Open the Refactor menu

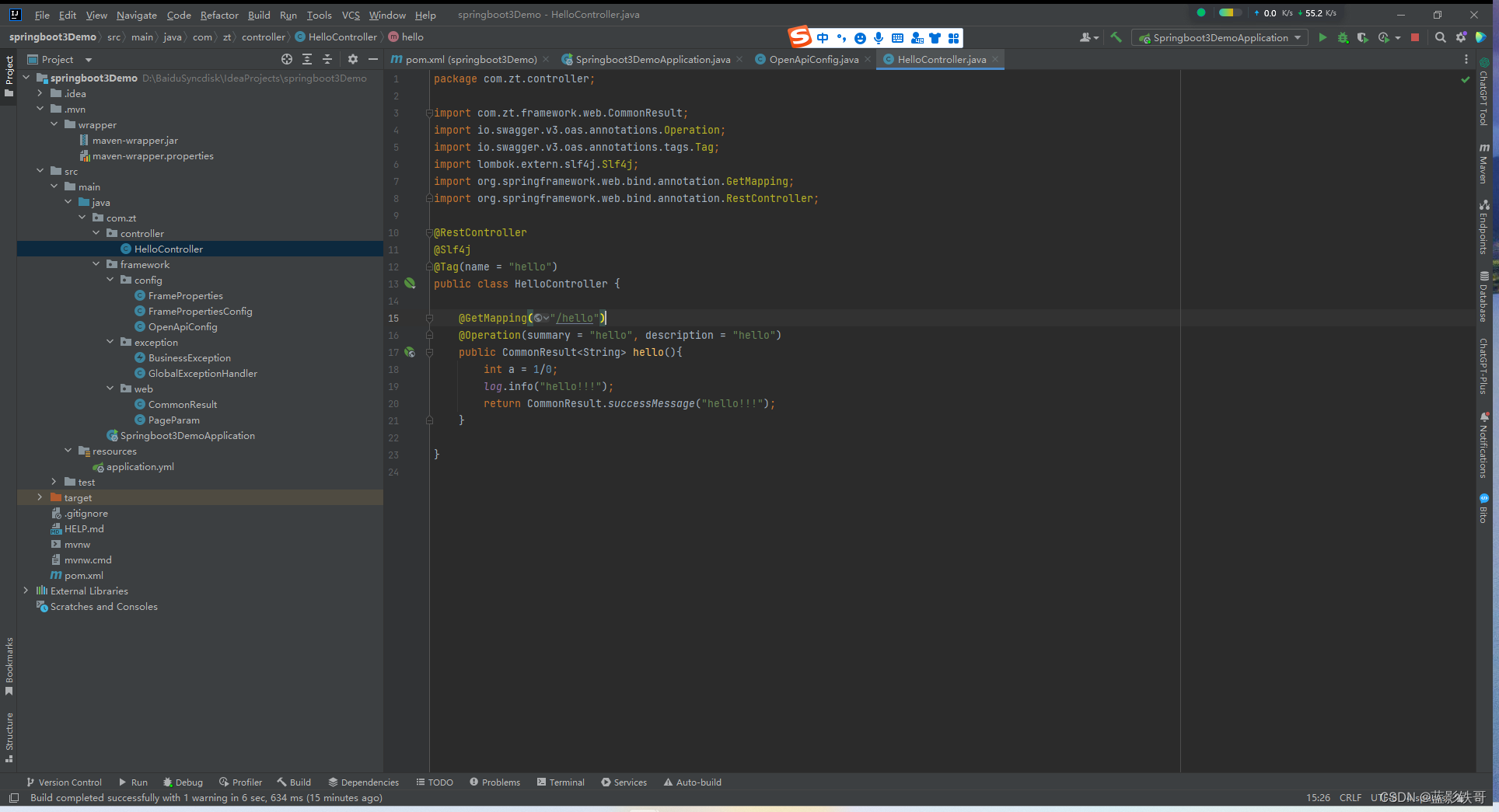coord(219,15)
